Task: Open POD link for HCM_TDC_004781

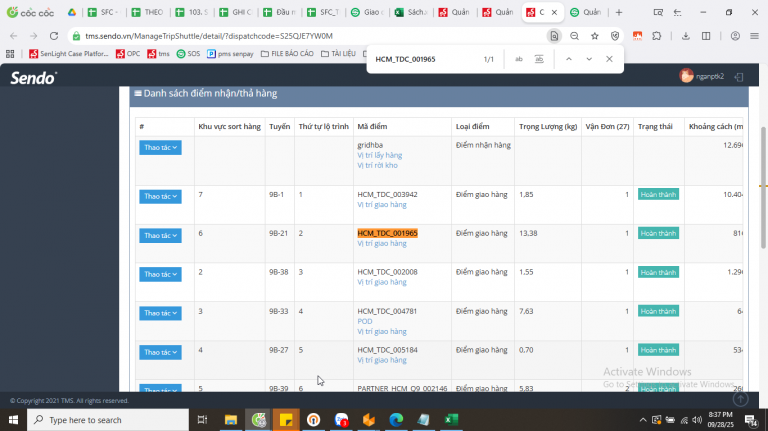Action: [x=364, y=321]
